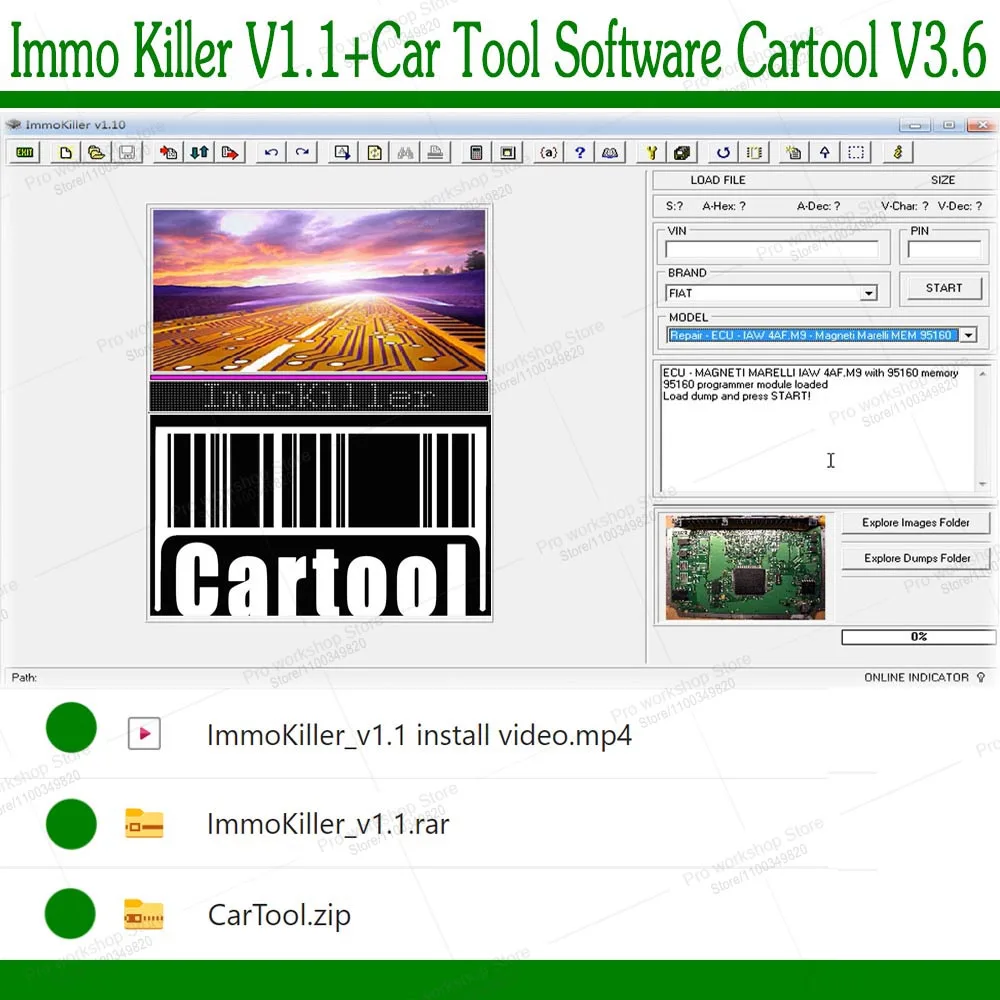Click the binoculars find icon
This screenshot has height=1000, width=1000.
tap(405, 152)
